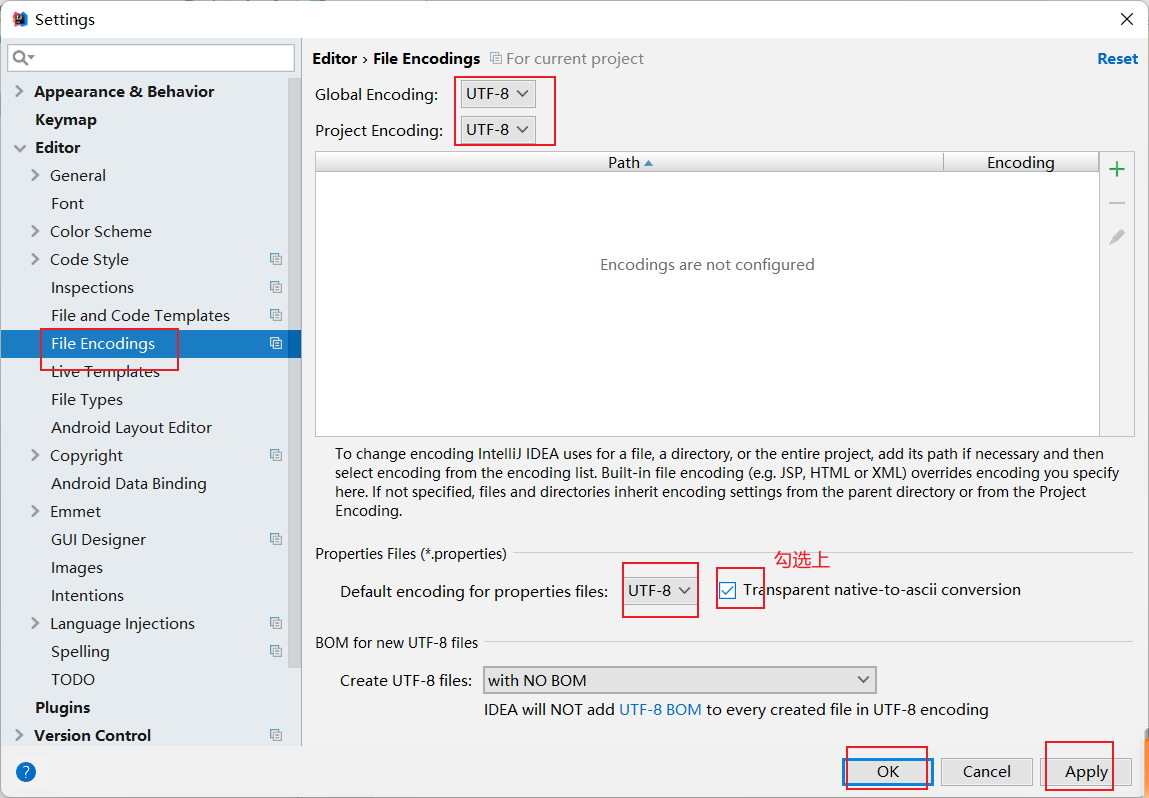The width and height of the screenshot is (1149, 798).
Task: Select Font settings item
Action: [67, 204]
